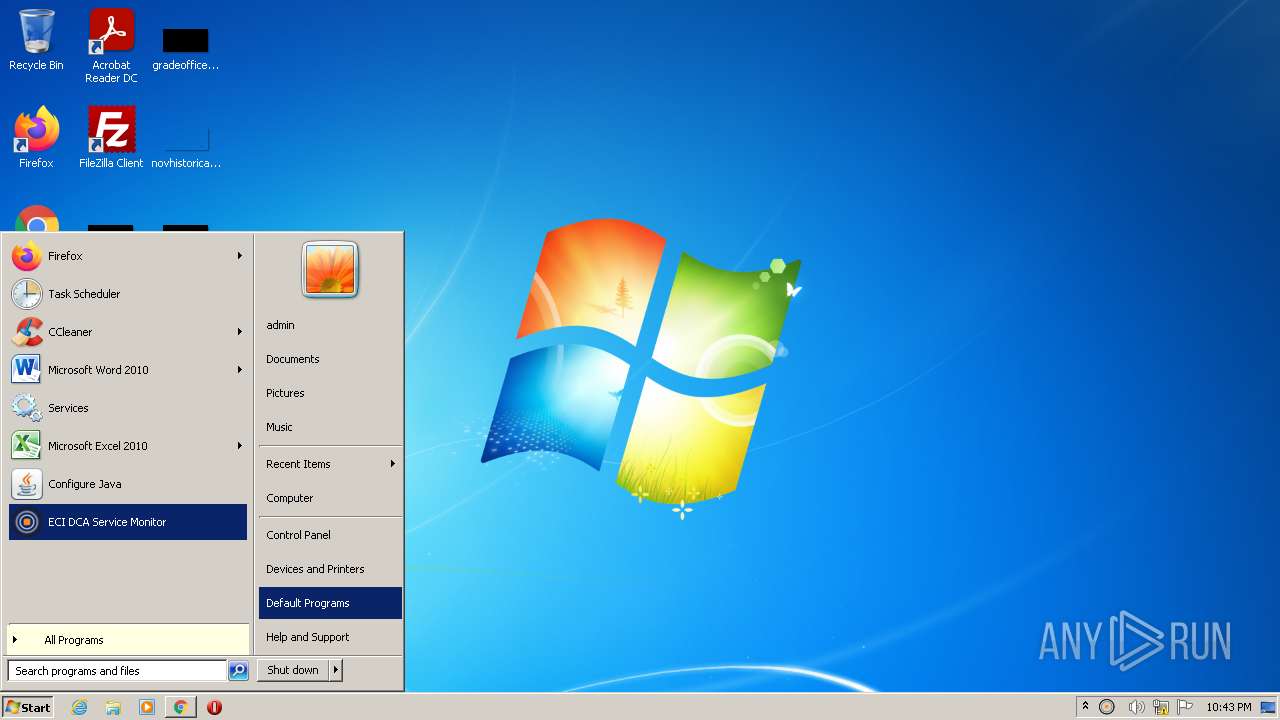The height and width of the screenshot is (720, 1280).
Task: Expand the Recent Items submenu arrow
Action: (x=393, y=464)
